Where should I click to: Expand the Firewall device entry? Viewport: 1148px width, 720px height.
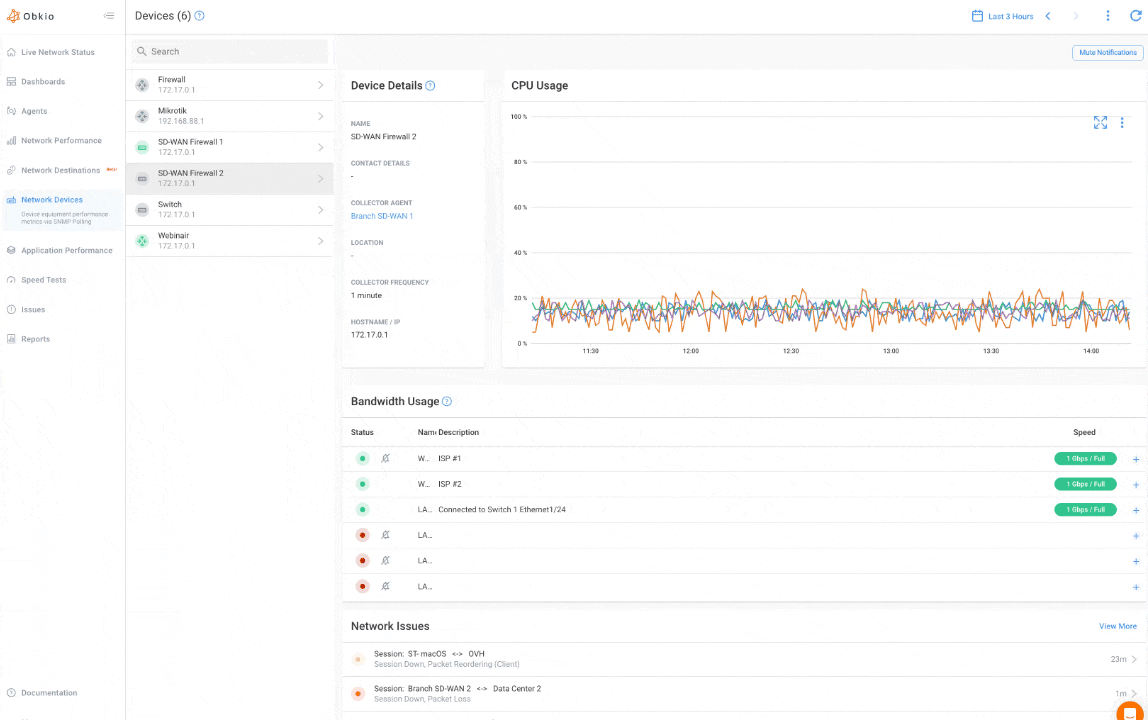[x=319, y=85]
